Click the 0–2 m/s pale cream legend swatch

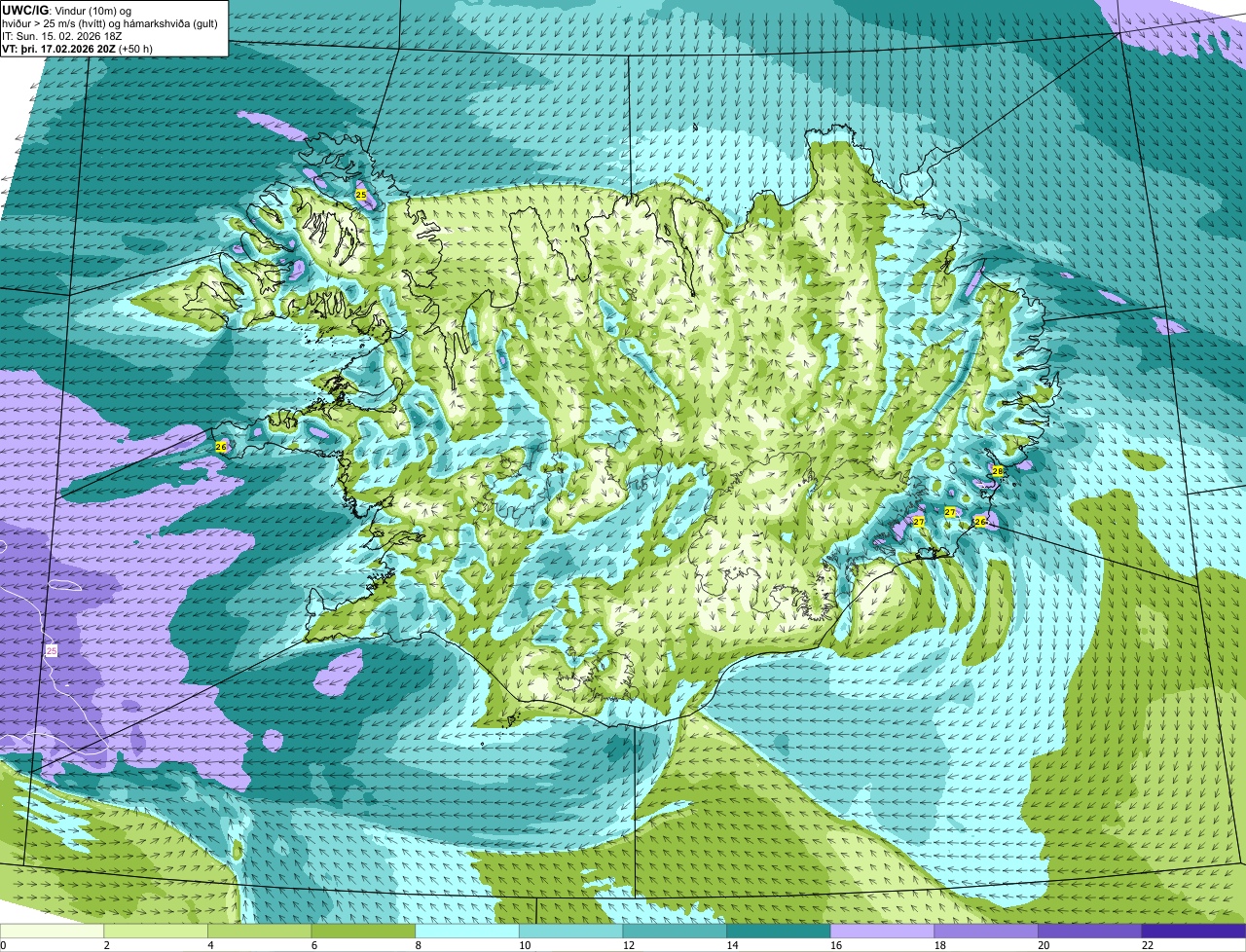tap(52, 931)
